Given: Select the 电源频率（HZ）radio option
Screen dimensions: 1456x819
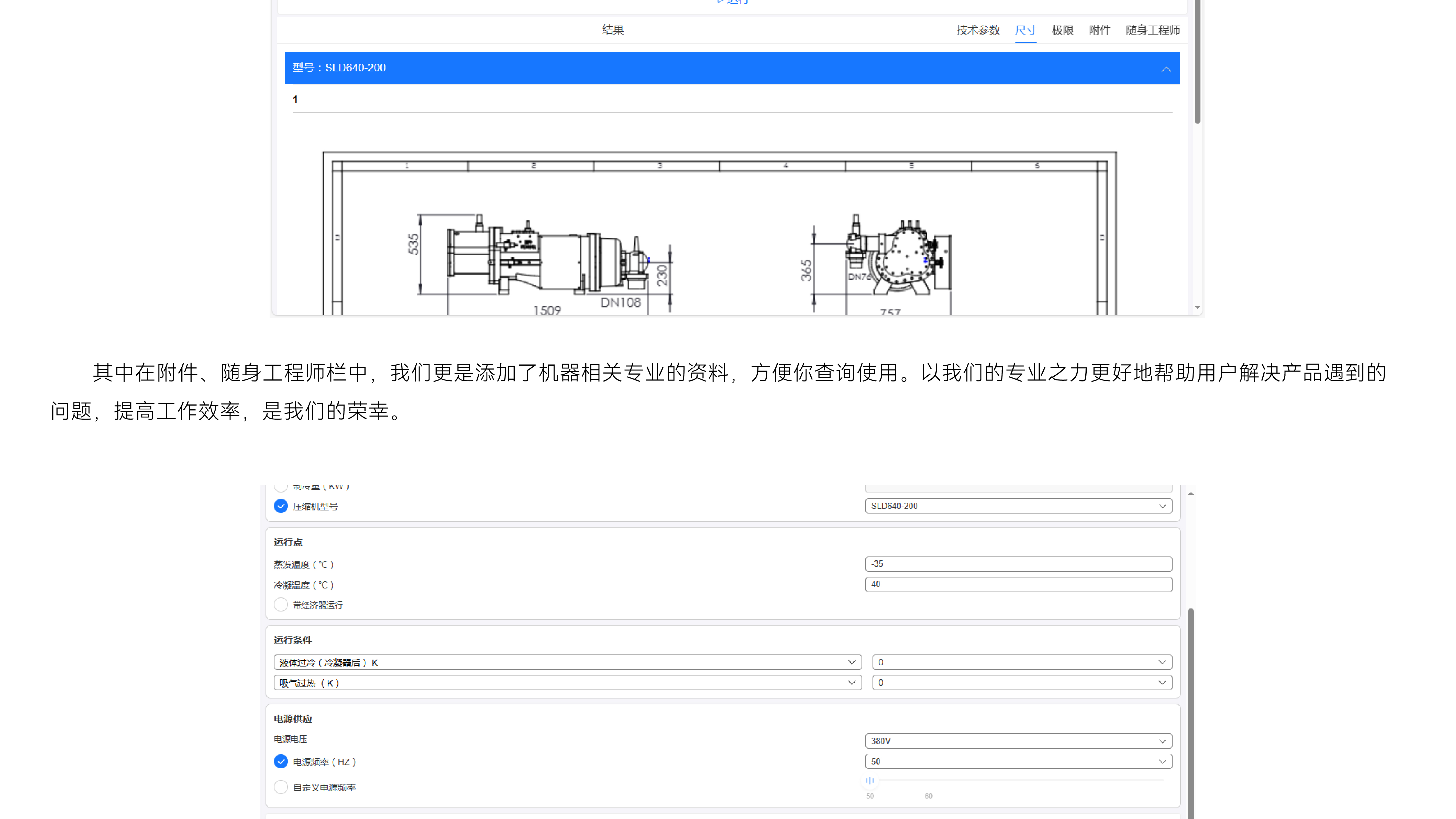Looking at the screenshot, I should point(281,761).
